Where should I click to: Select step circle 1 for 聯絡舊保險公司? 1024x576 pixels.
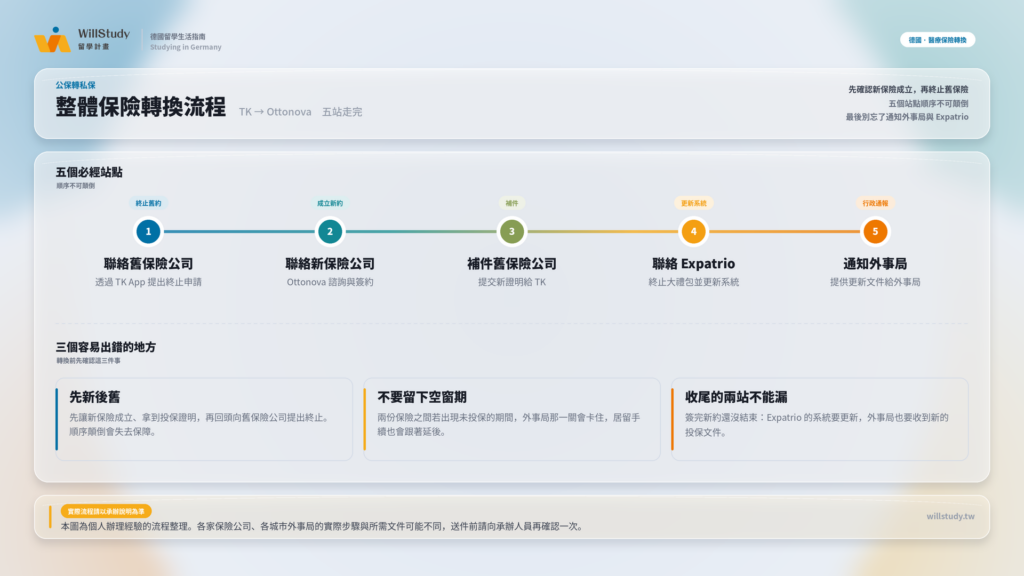148,231
